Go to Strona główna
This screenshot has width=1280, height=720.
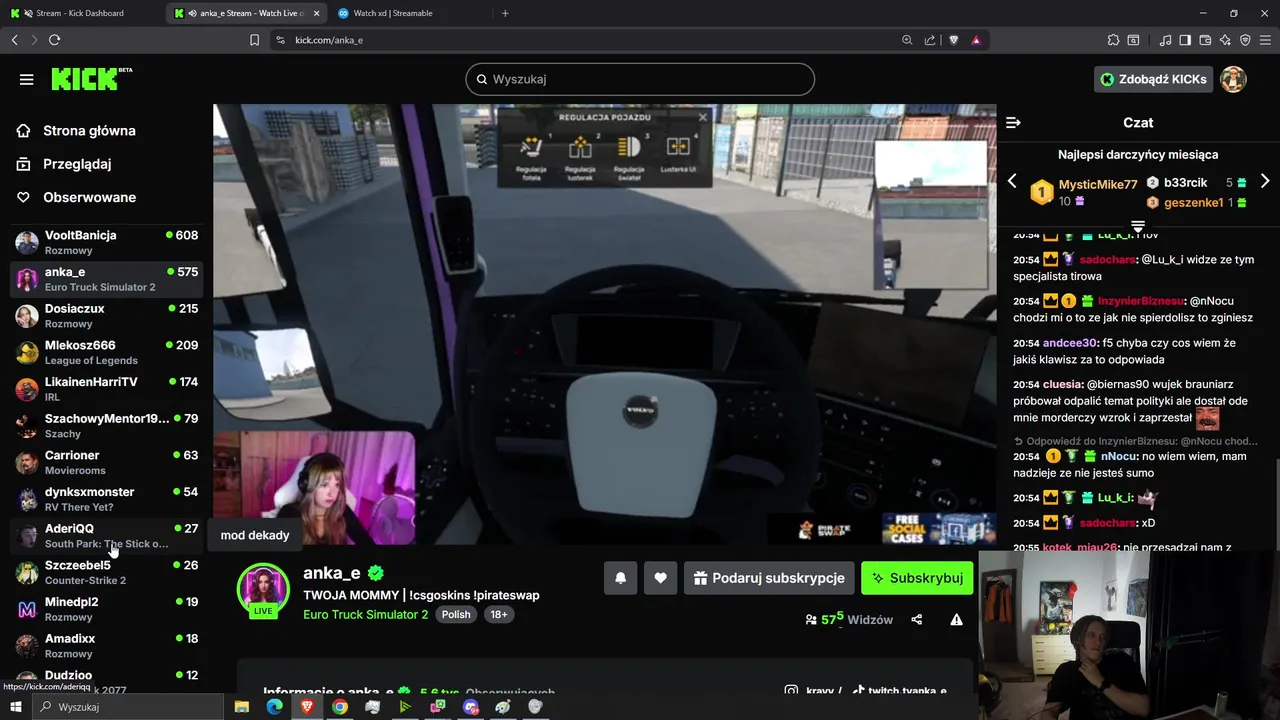point(89,131)
